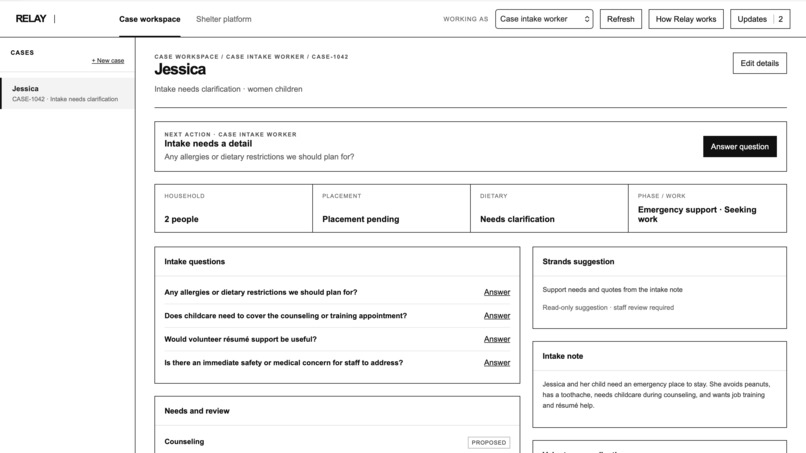Click the Counseling need row
This screenshot has width=806, height=453.
[337, 442]
